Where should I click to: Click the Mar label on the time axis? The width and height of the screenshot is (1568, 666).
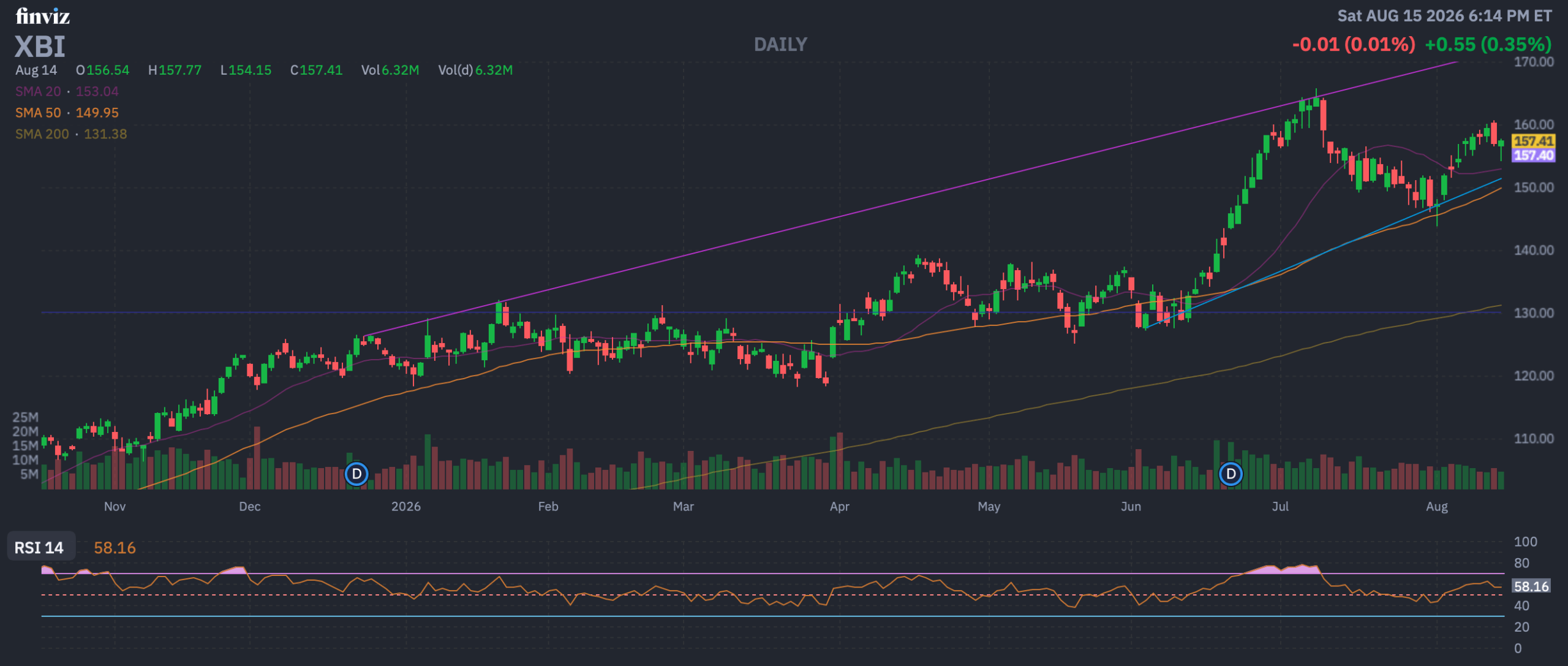pos(684,507)
